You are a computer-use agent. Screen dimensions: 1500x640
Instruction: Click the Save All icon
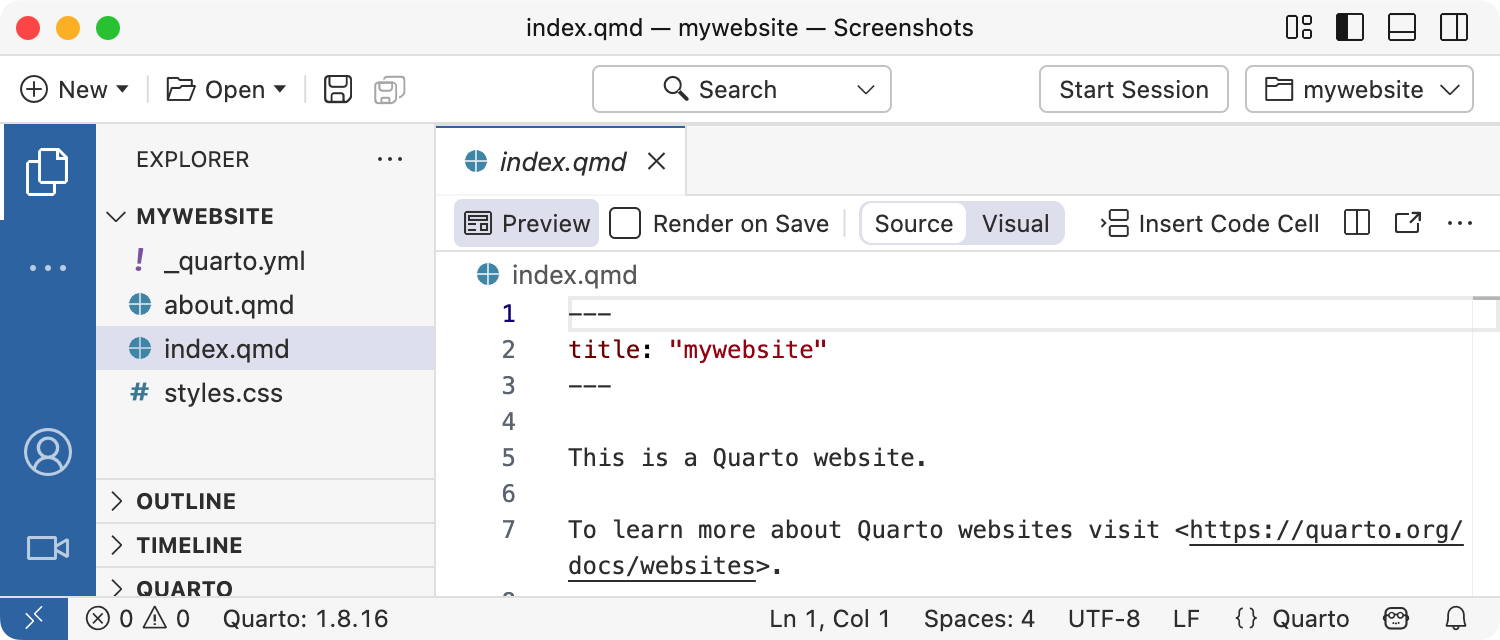click(x=389, y=90)
